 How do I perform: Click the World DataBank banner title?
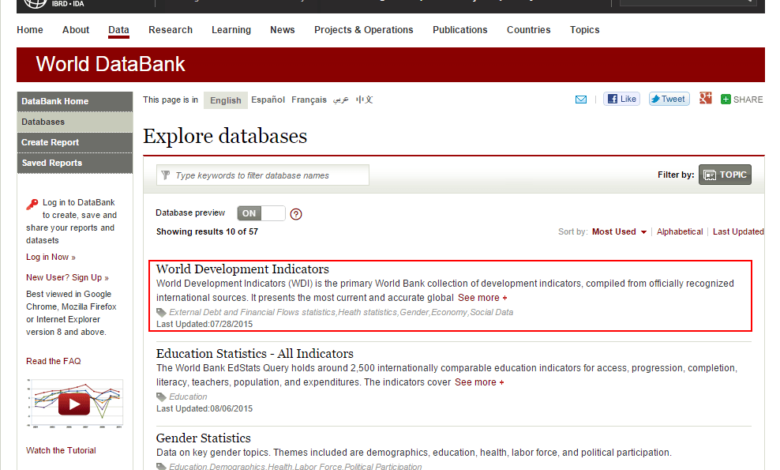110,64
